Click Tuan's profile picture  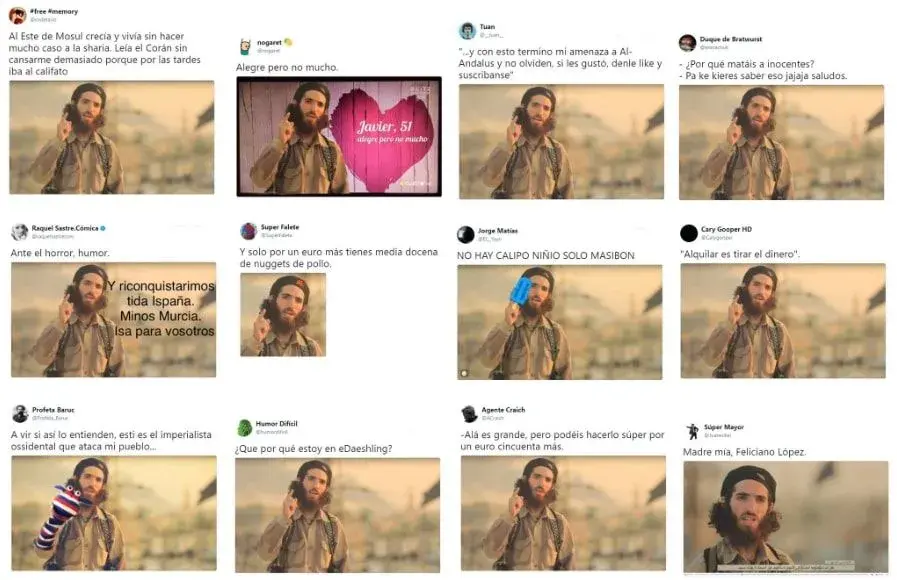[467, 31]
